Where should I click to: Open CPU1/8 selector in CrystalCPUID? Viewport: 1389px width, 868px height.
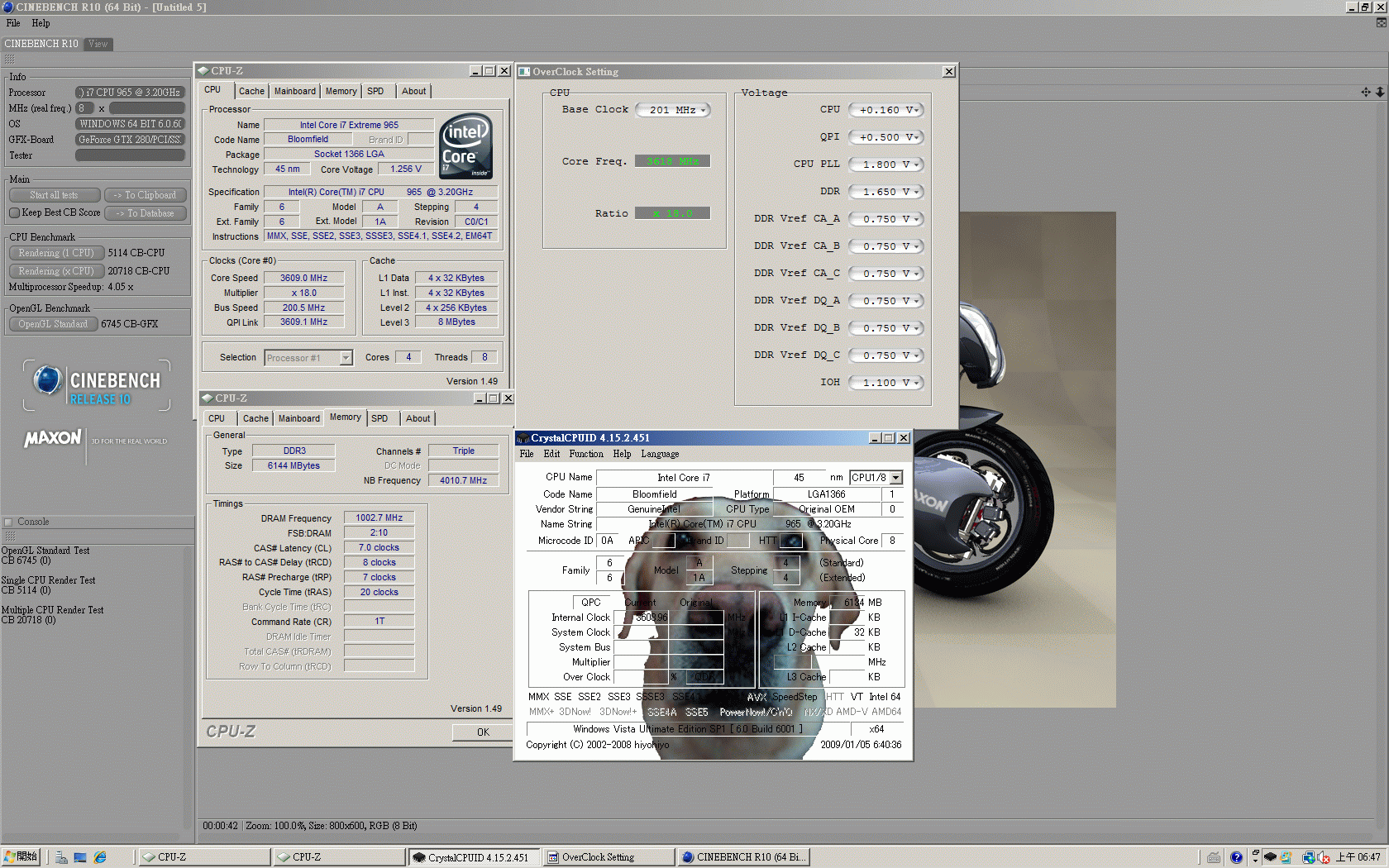876,478
